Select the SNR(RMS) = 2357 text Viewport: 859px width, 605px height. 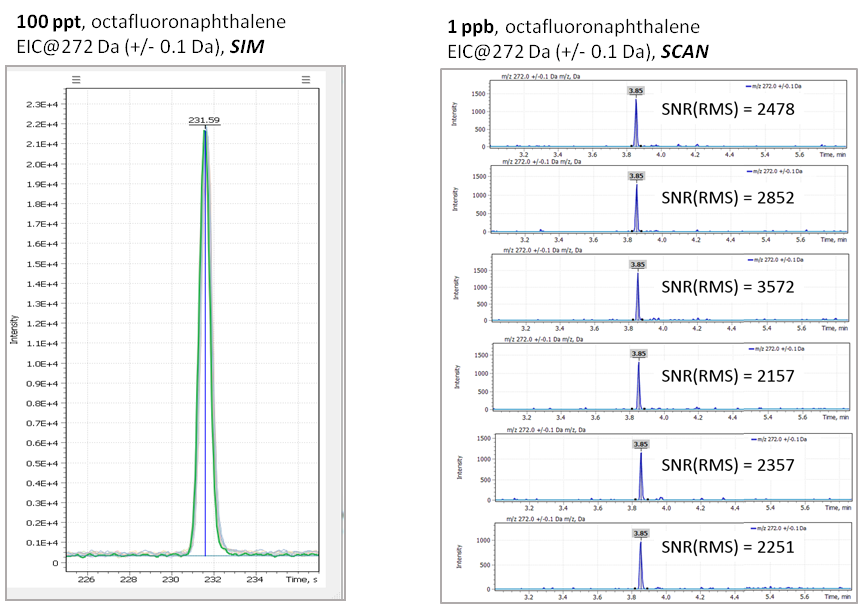click(729, 465)
